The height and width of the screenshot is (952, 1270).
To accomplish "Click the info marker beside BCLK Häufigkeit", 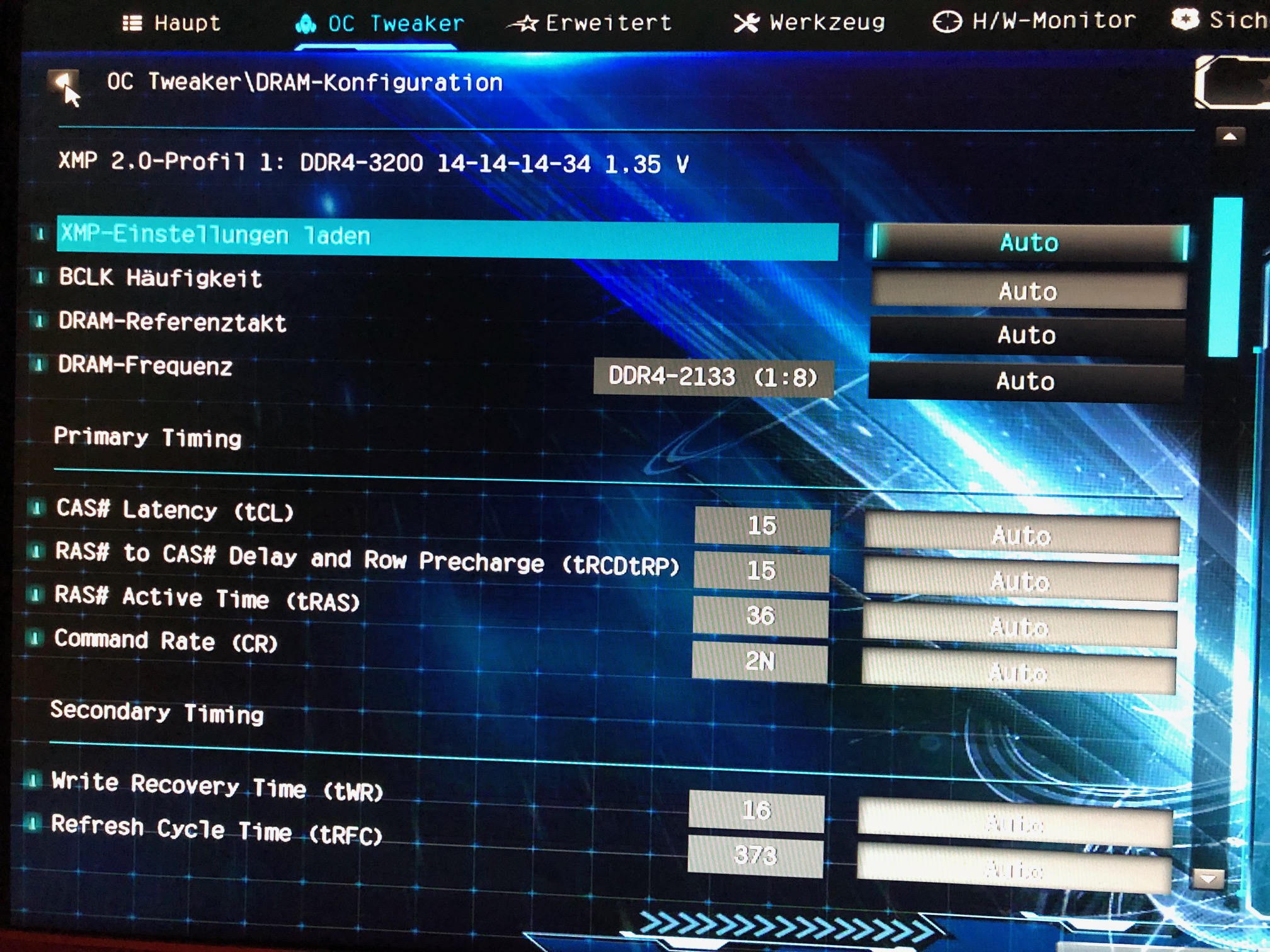I will (x=40, y=277).
